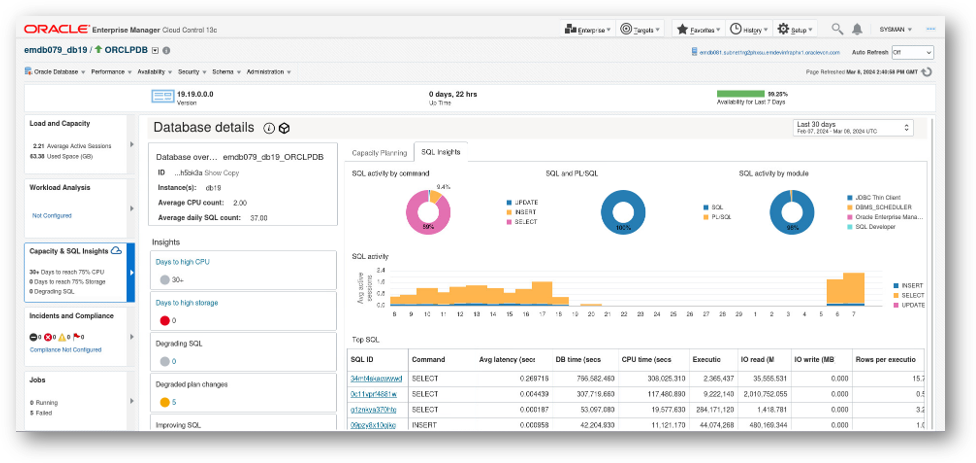Click the page refresh icon
Screen dimensions: 976x463
coord(927,72)
